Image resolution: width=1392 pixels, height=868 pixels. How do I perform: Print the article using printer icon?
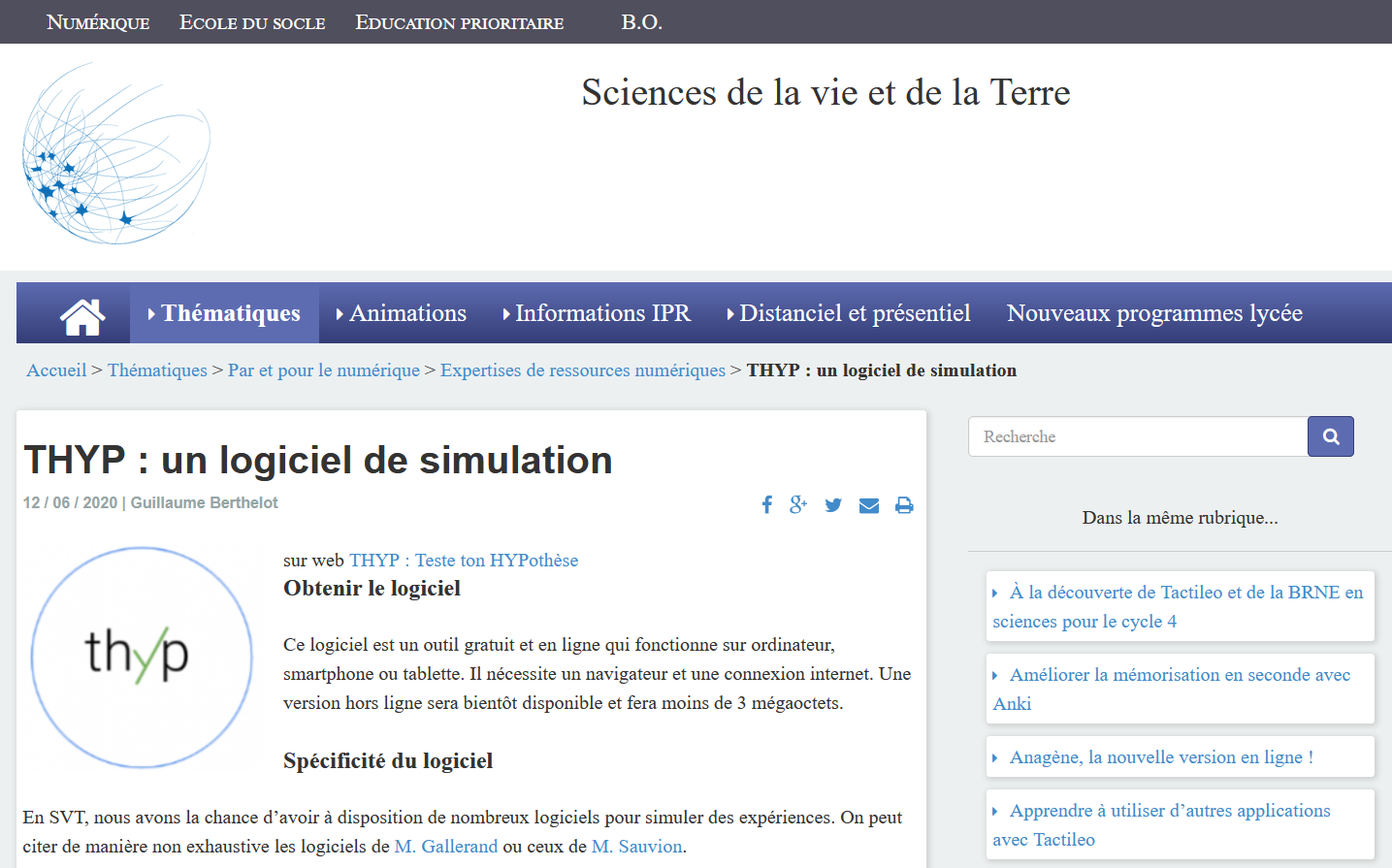pyautogui.click(x=904, y=505)
